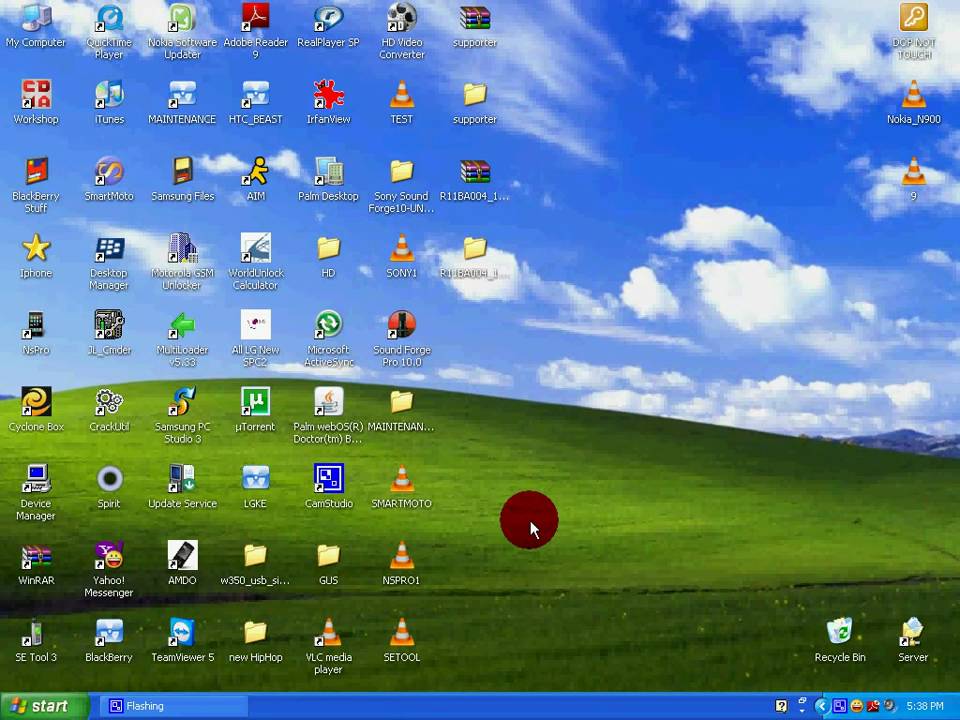Open the GUS folder

point(329,555)
